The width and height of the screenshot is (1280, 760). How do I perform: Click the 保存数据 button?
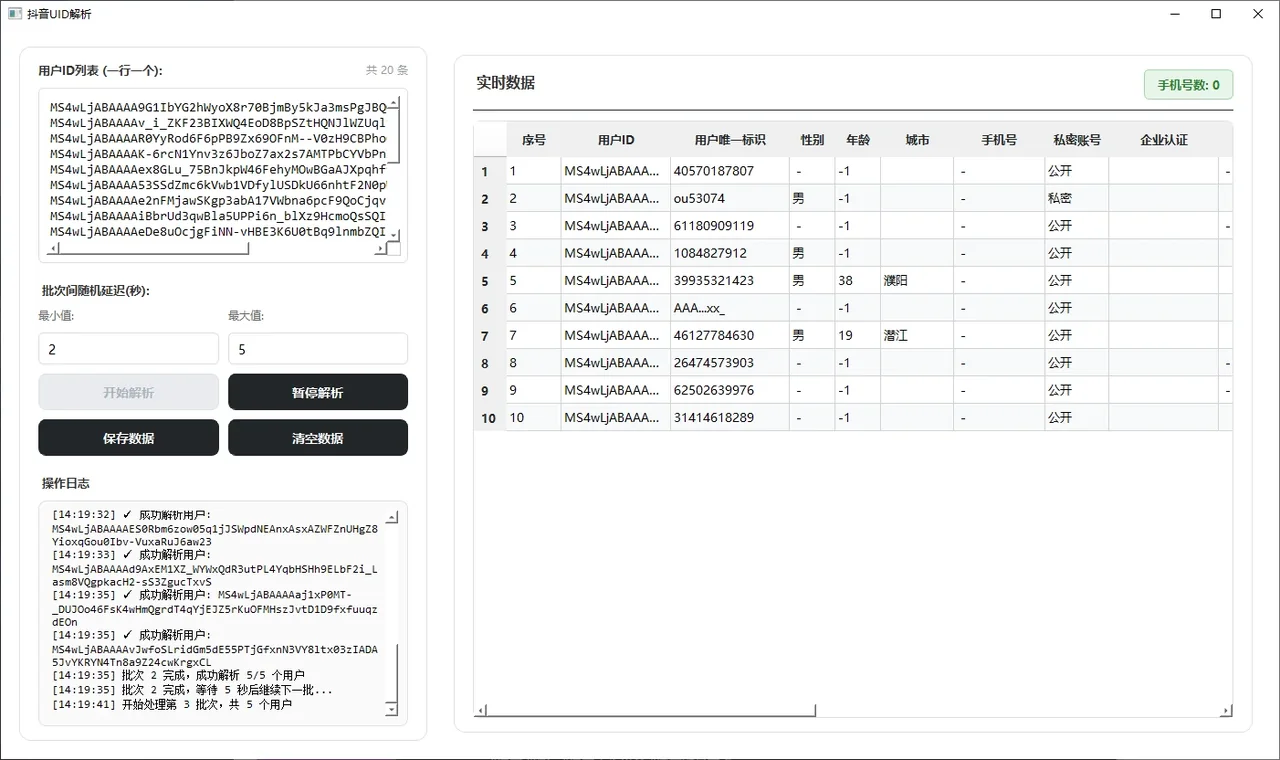click(128, 437)
